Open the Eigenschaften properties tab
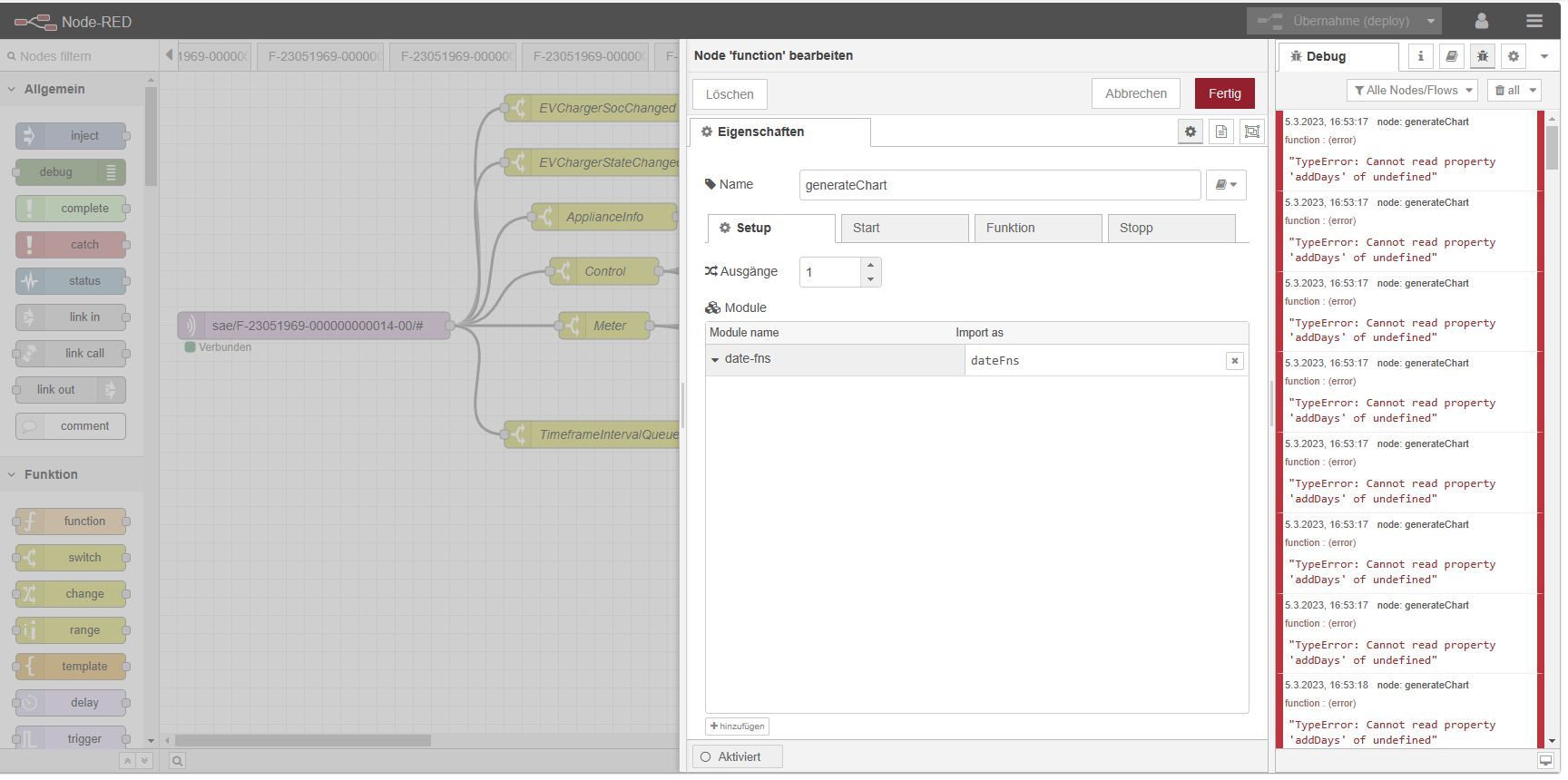The width and height of the screenshot is (1568, 780). [780, 132]
